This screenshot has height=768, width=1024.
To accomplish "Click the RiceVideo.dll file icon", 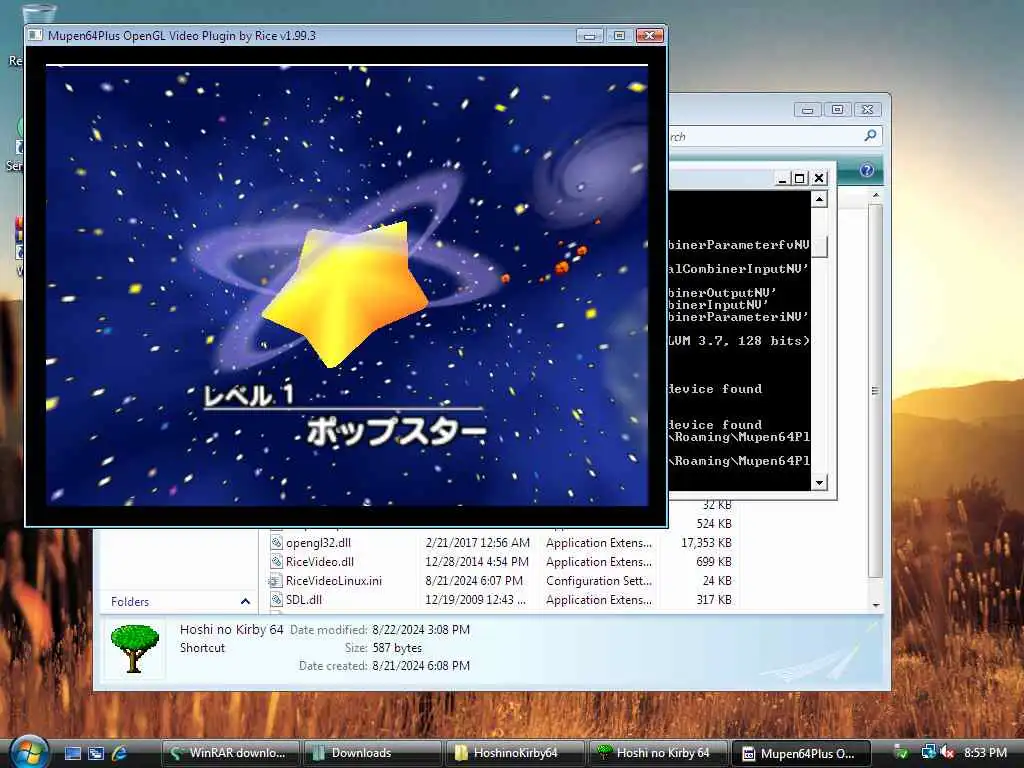I will (x=276, y=562).
